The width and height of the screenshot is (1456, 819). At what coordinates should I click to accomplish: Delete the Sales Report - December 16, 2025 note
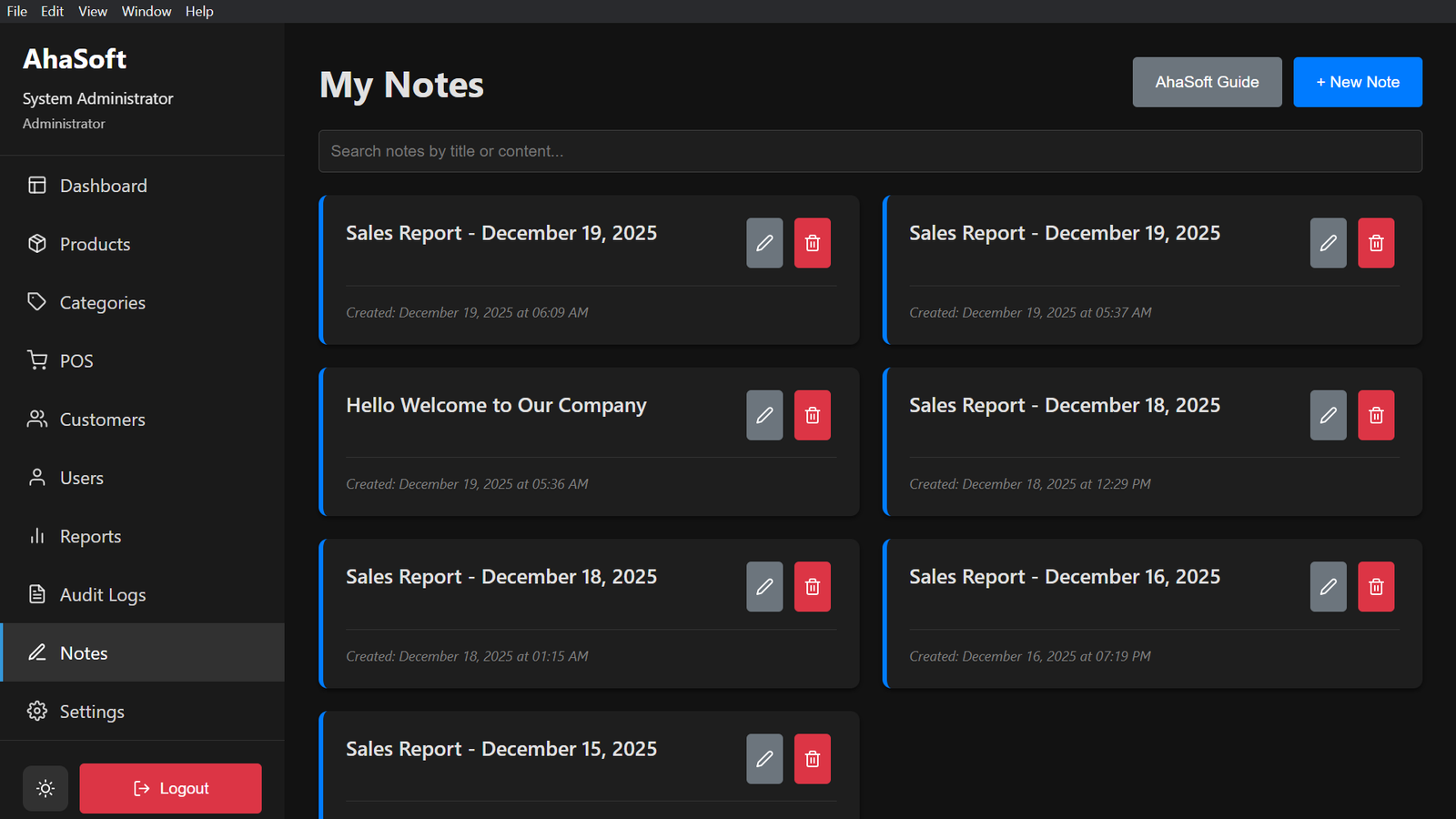1376,586
